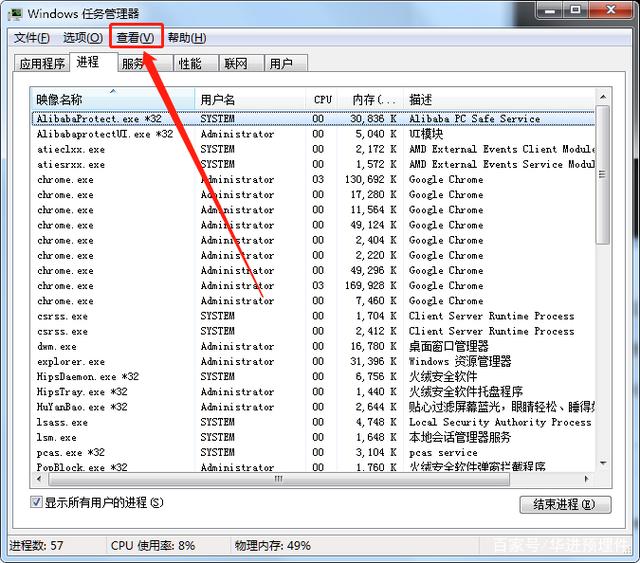Select PopBlock.exe *32 process

pyautogui.click(x=313, y=467)
